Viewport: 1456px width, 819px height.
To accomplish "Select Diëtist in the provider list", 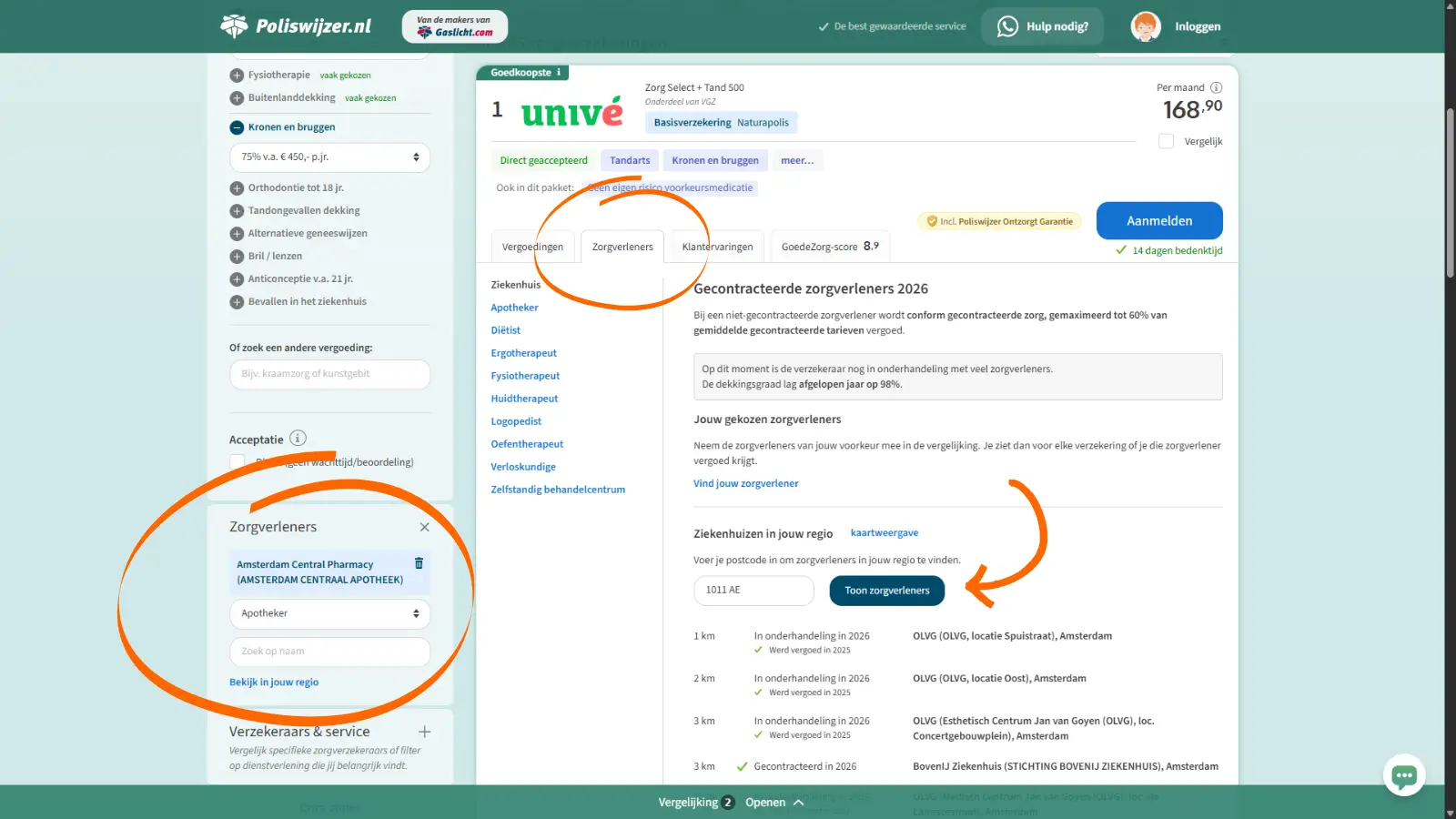I will (x=506, y=330).
